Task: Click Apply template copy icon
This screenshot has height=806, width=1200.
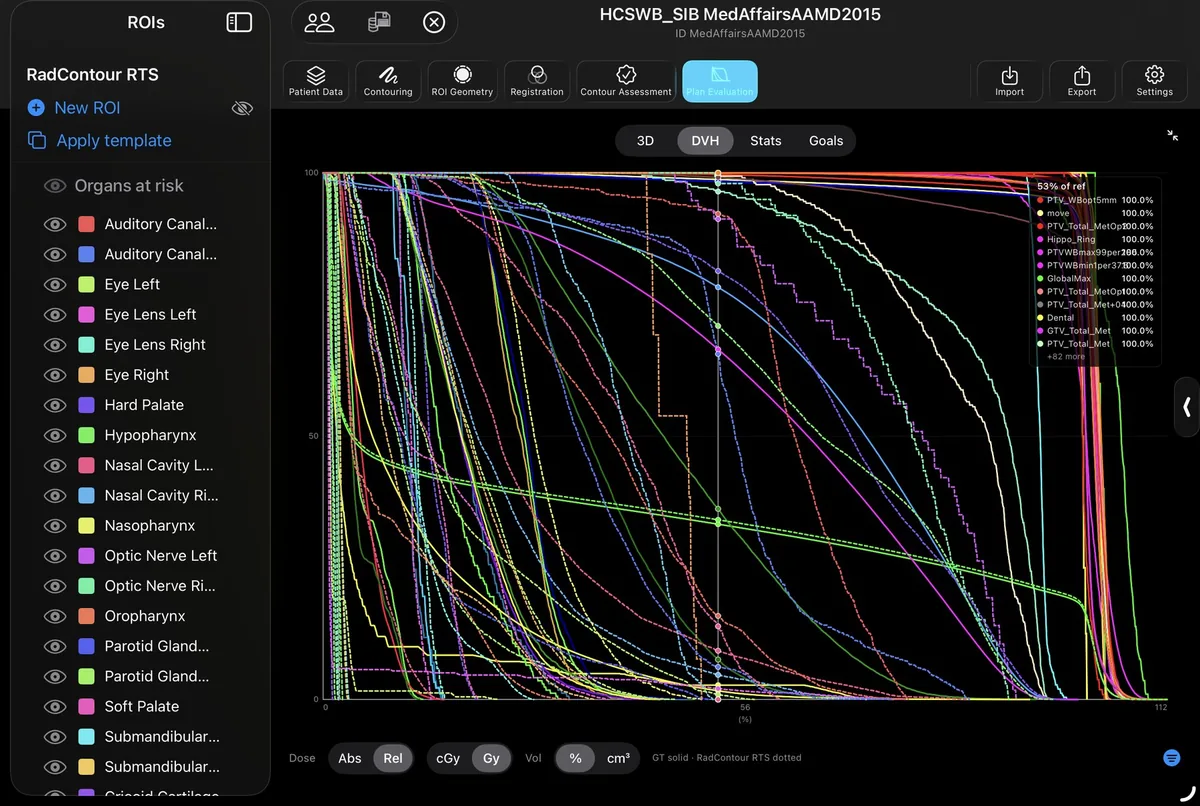Action: point(37,141)
